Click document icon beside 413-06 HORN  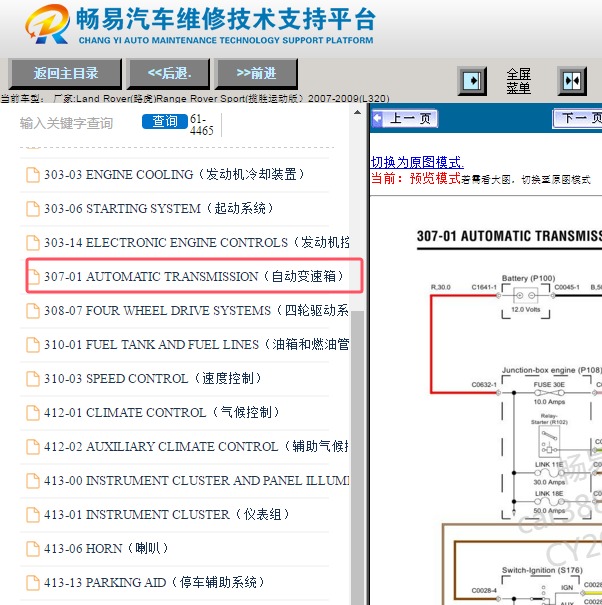click(33, 549)
